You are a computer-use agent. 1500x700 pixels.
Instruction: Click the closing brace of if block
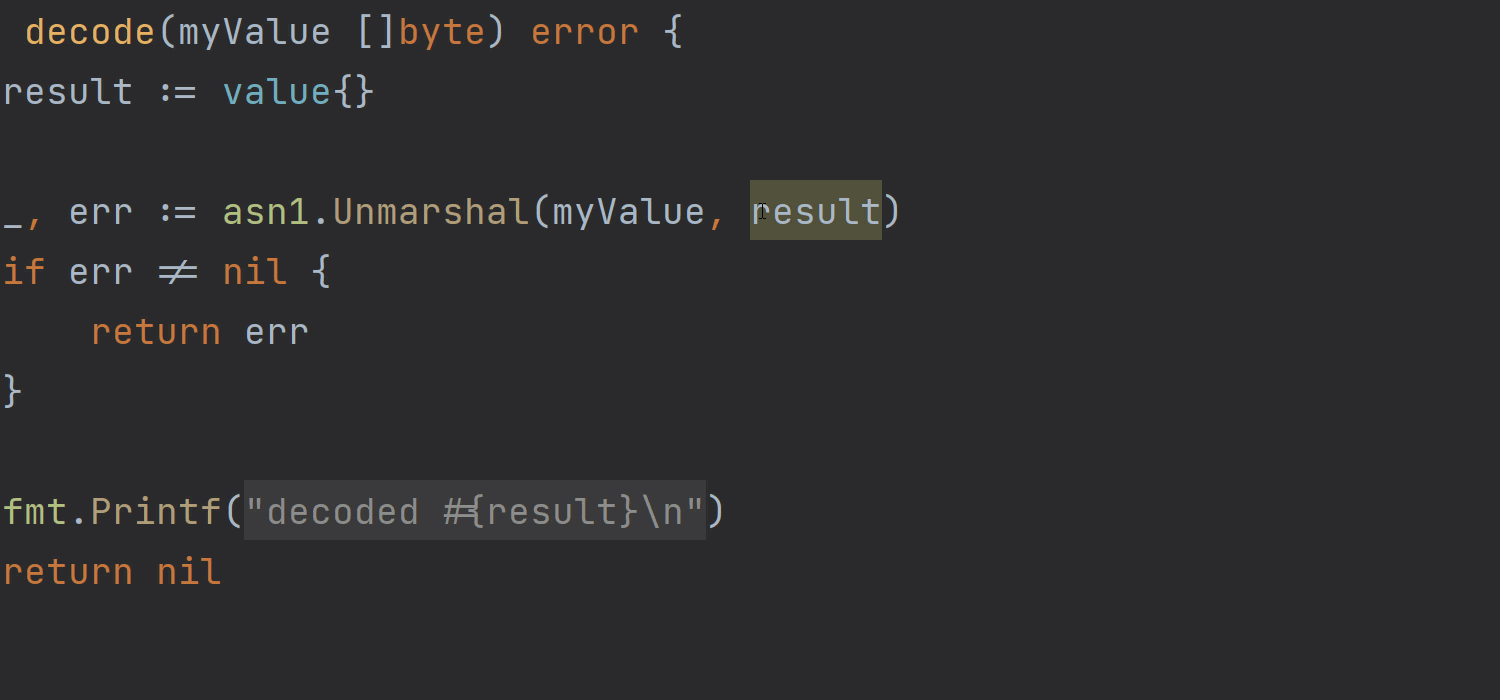tap(12, 391)
